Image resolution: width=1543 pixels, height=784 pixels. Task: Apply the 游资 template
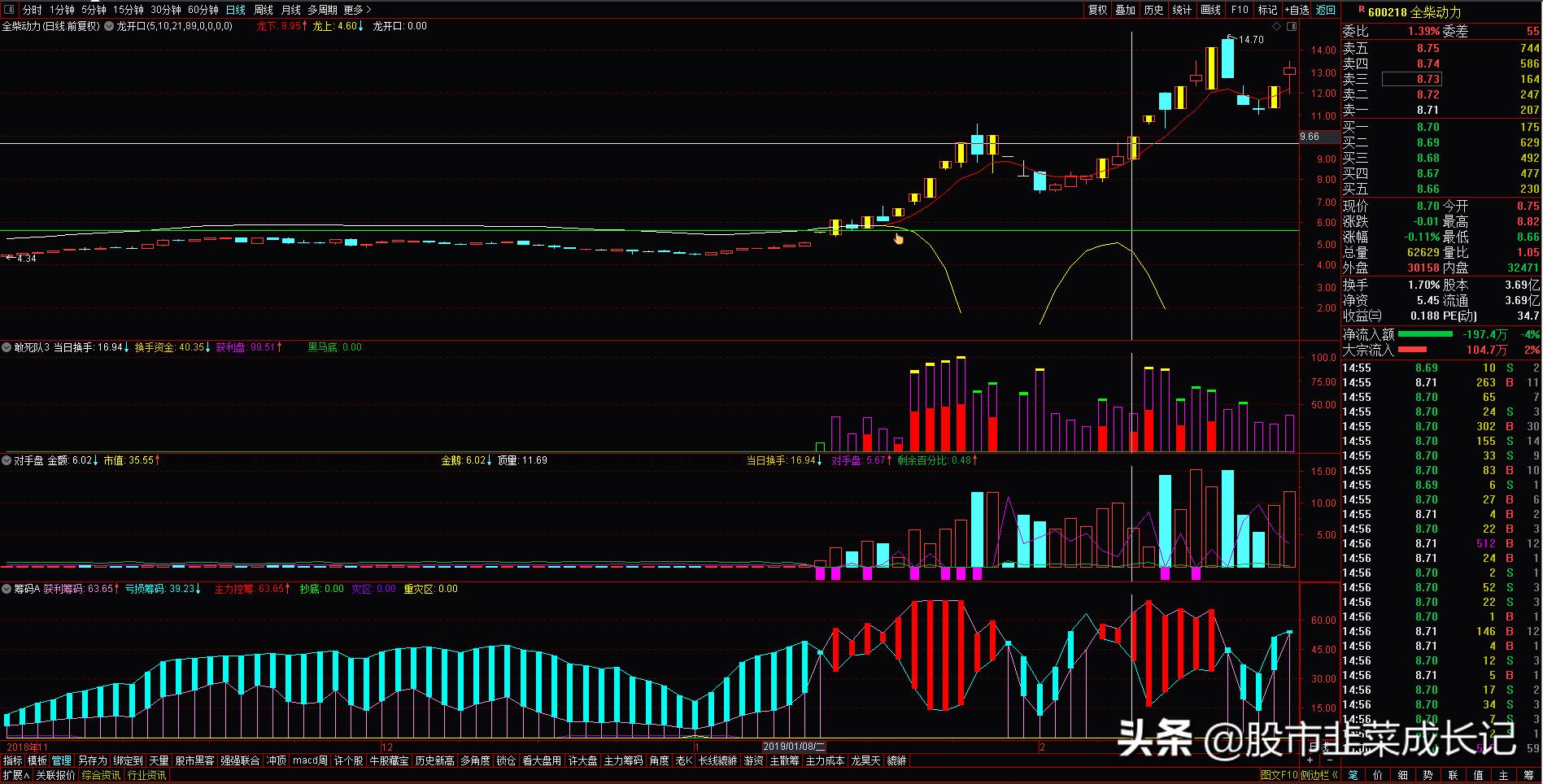(x=754, y=760)
